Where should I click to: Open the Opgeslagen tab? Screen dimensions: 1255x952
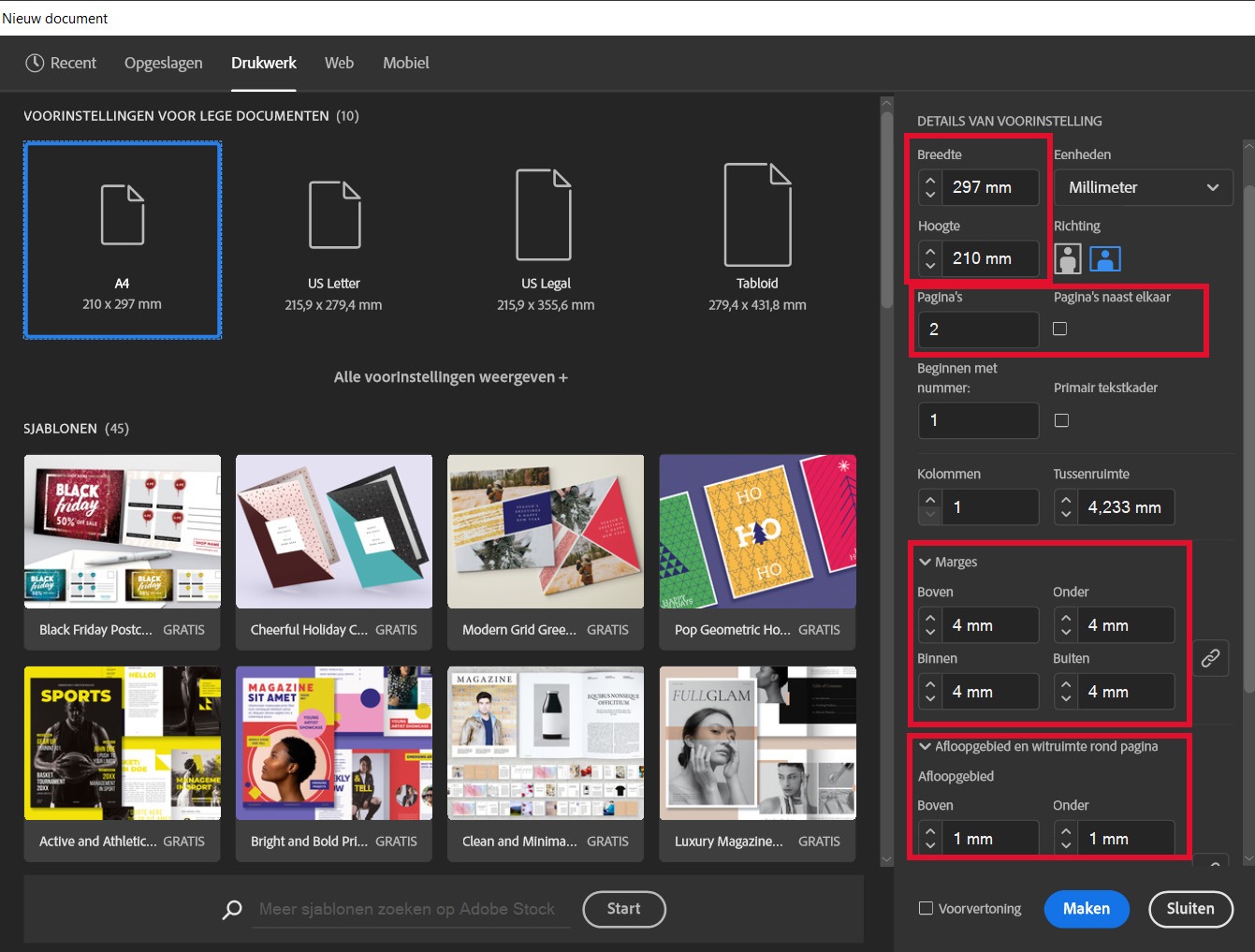163,63
